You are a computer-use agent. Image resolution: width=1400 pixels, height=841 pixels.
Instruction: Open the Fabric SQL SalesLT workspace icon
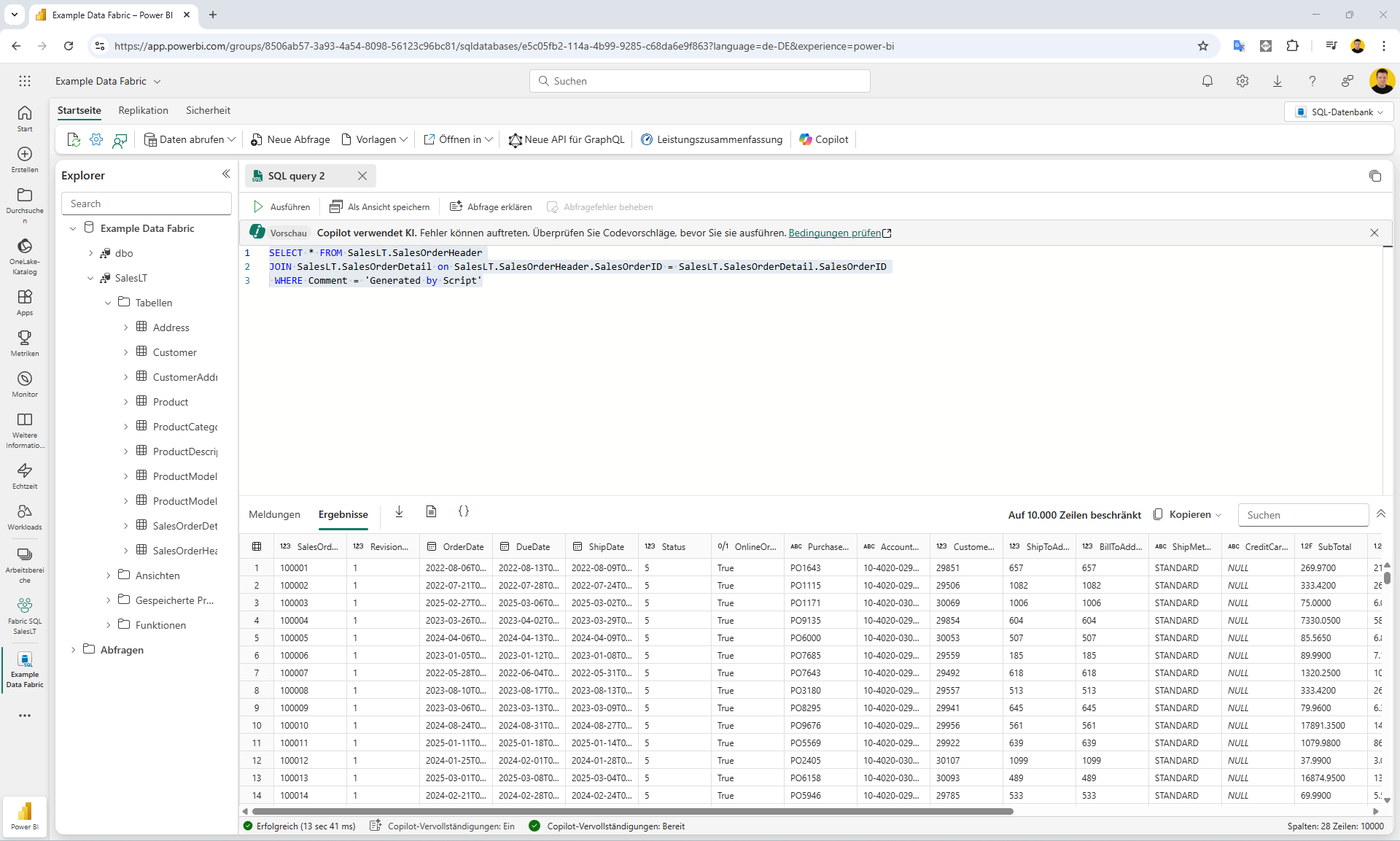25,616
